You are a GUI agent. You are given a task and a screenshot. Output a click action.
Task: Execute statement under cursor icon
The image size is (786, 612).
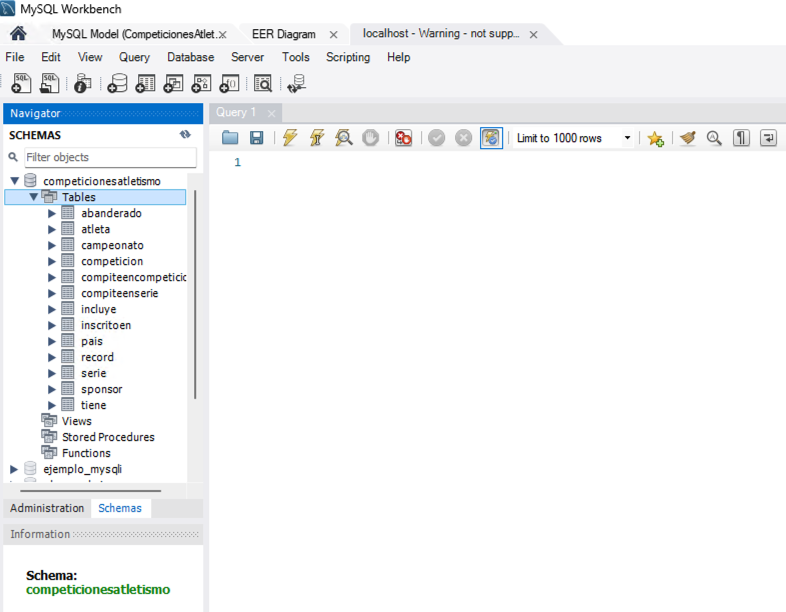click(317, 137)
